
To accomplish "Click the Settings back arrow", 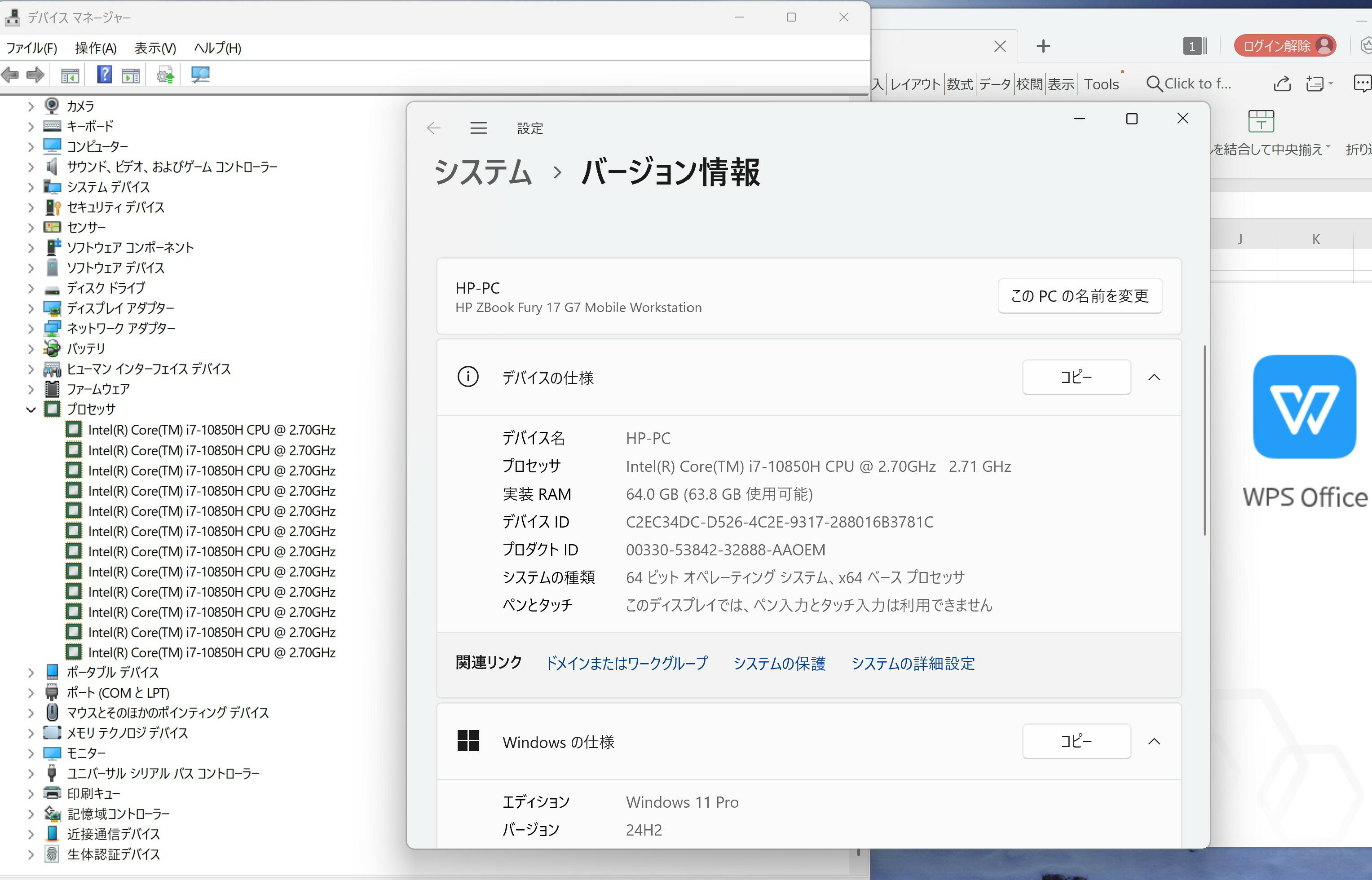I will [x=434, y=128].
